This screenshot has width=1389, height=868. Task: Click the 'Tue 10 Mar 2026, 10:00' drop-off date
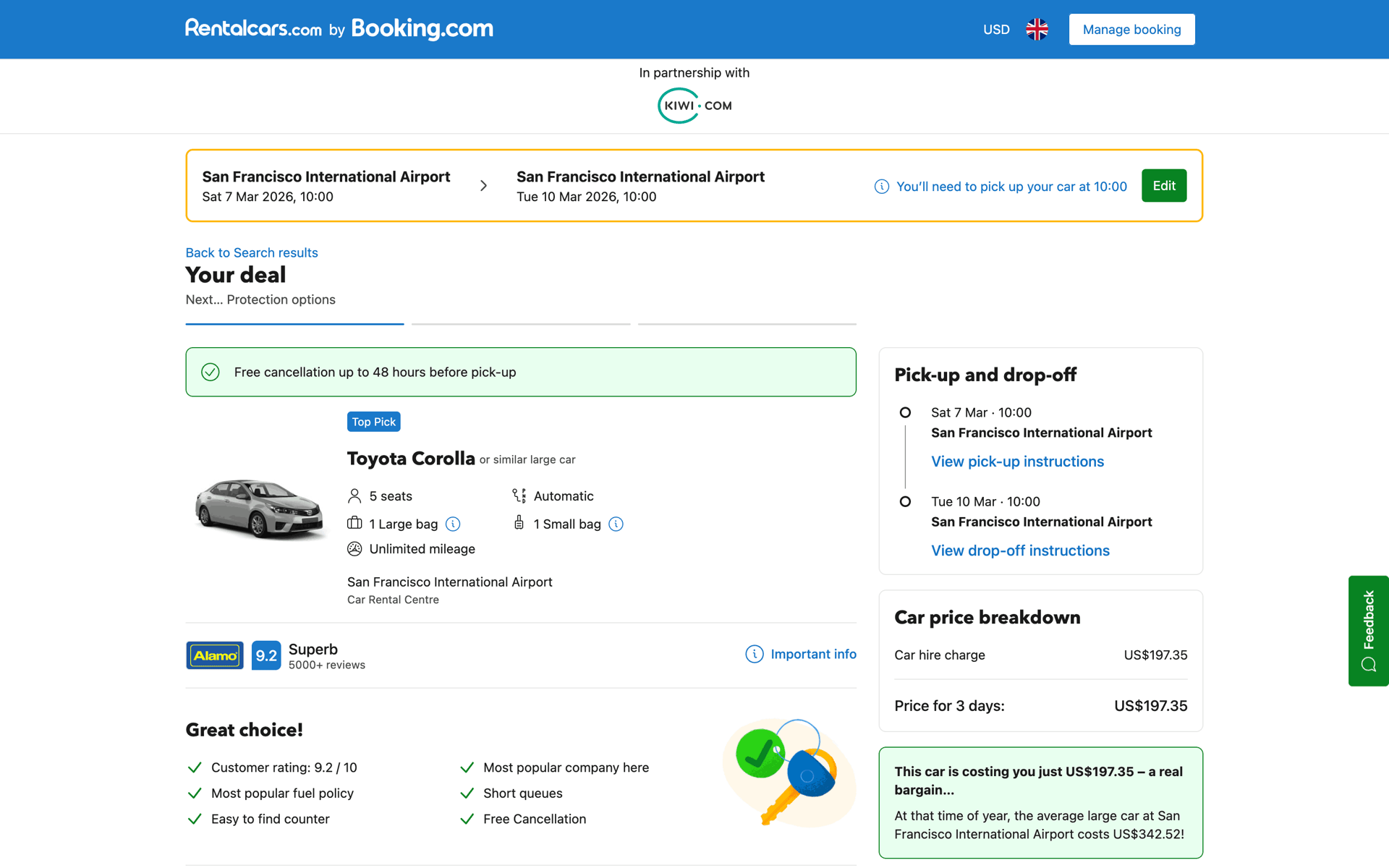click(586, 197)
